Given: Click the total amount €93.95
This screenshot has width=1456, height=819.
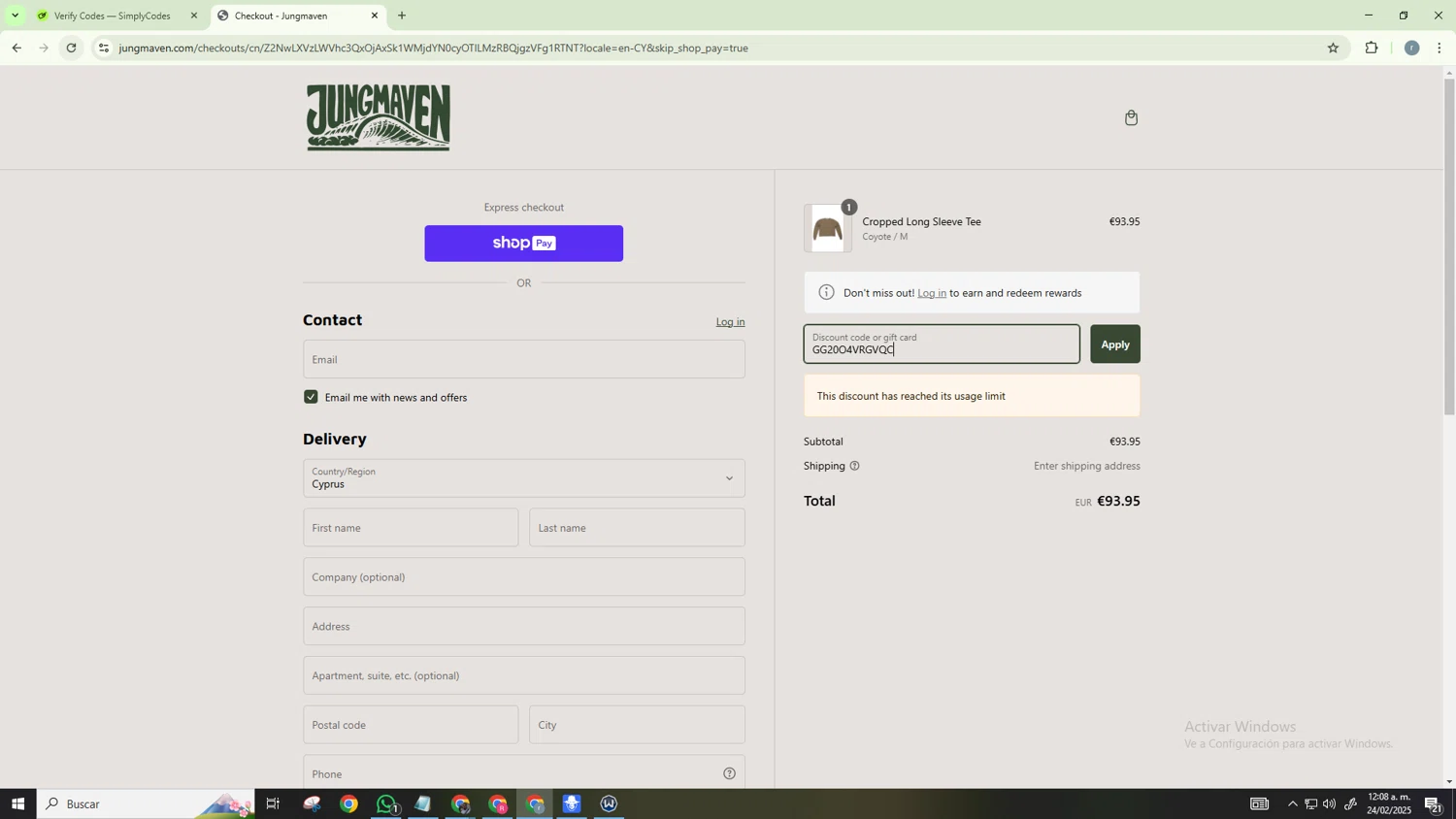Looking at the screenshot, I should coord(1118,501).
